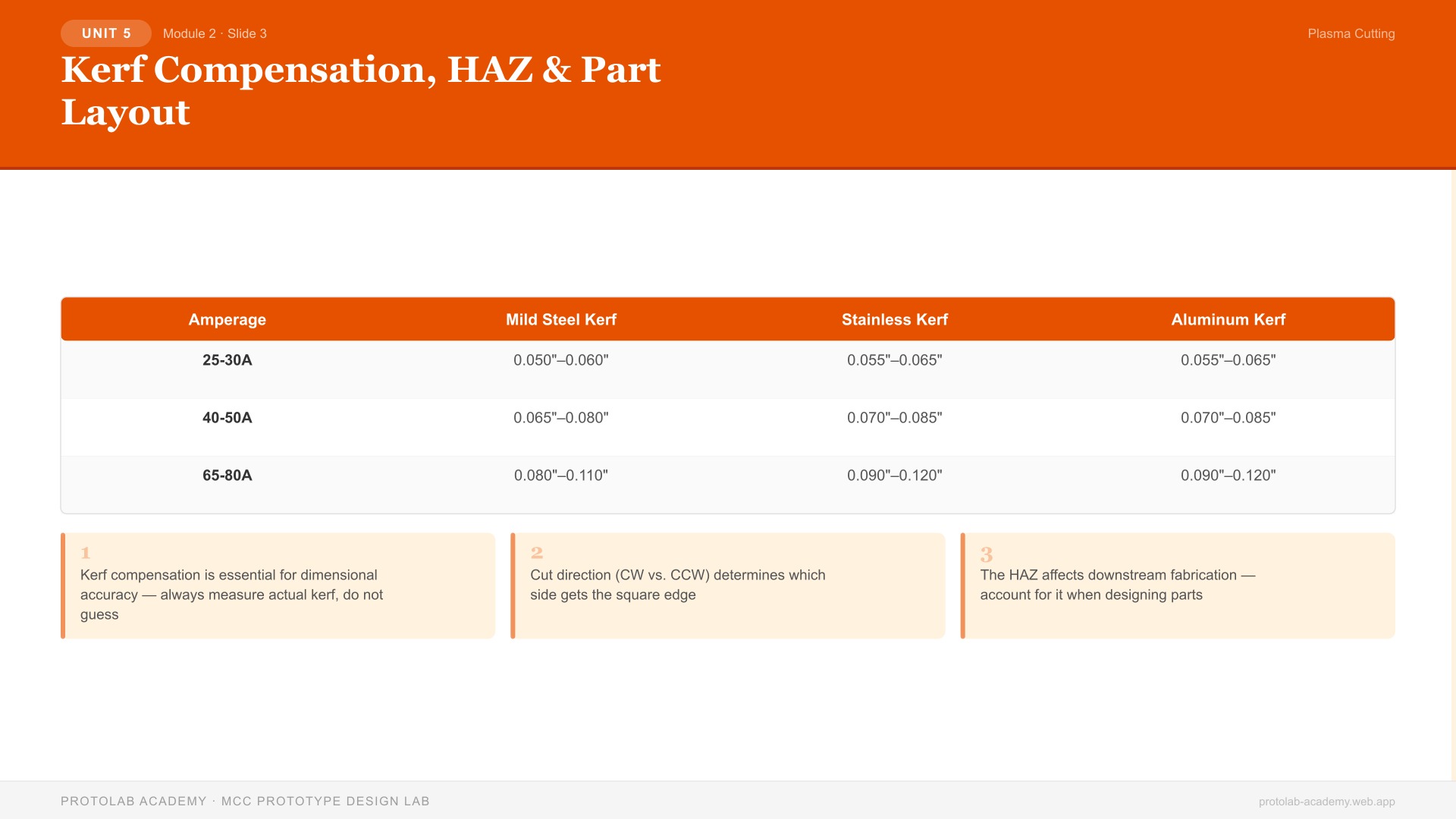Click the numbered "1" marker on first callout
1456x819 pixels.
tap(86, 554)
